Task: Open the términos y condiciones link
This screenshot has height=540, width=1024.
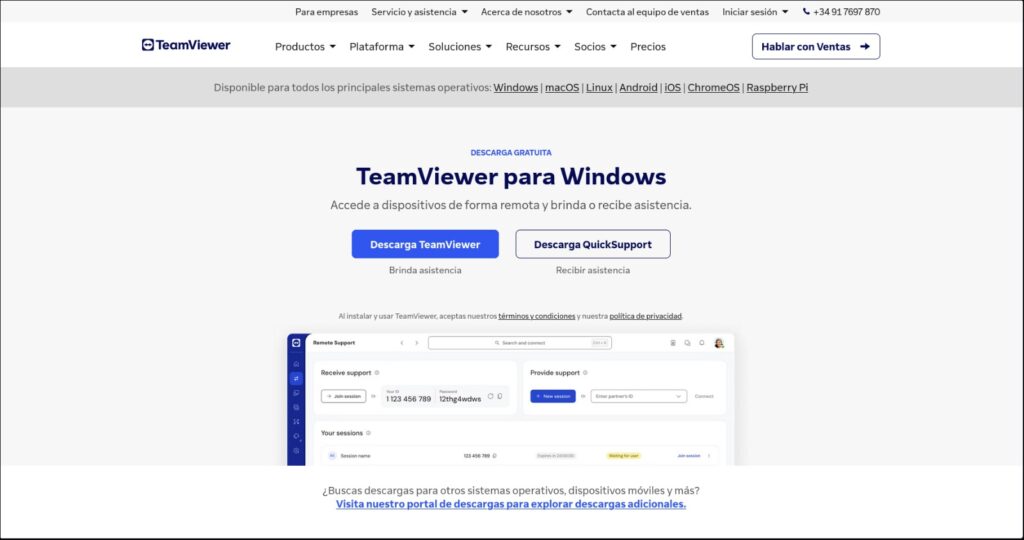Action: click(x=537, y=316)
